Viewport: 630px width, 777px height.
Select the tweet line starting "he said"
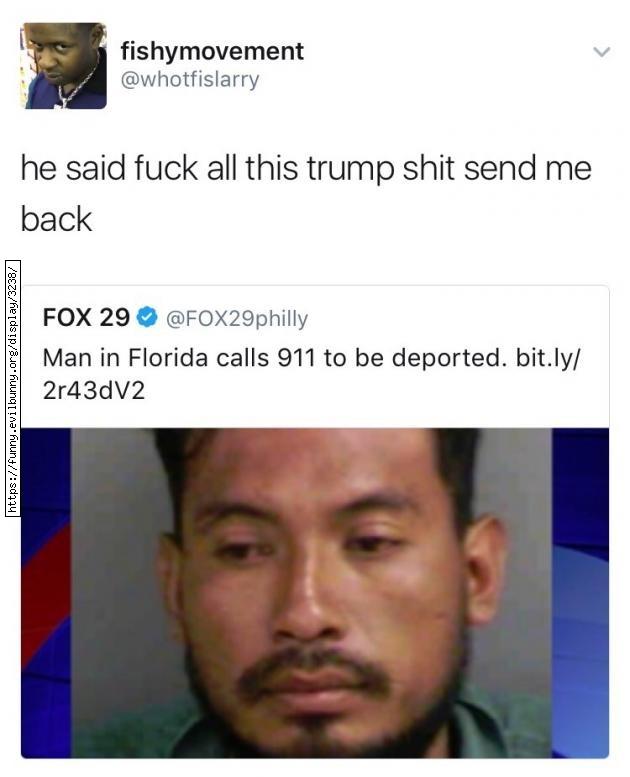tap(306, 168)
